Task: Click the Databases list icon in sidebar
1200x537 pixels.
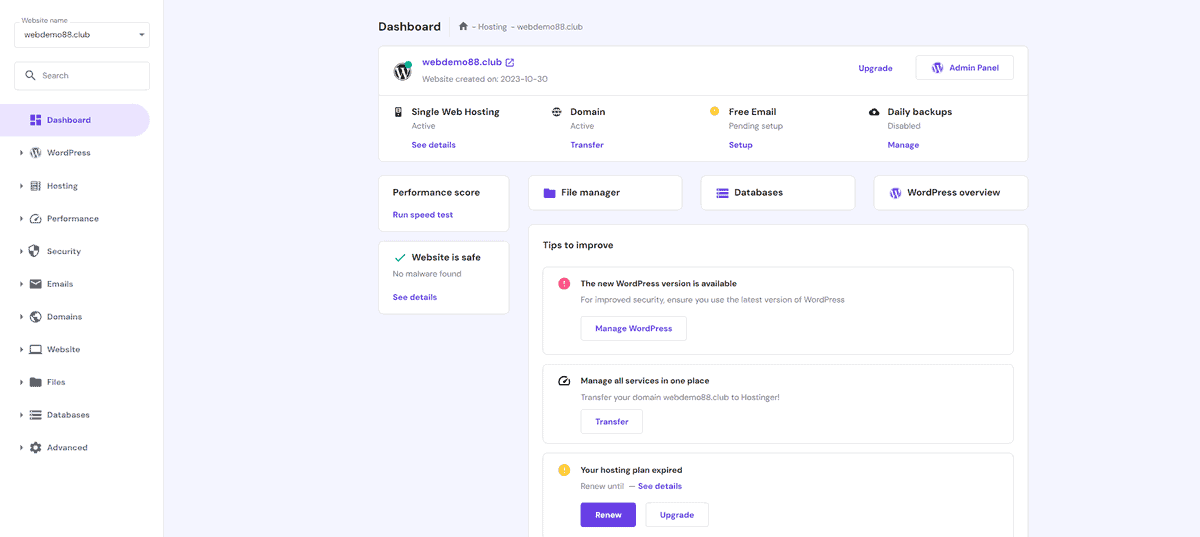Action: coord(36,415)
